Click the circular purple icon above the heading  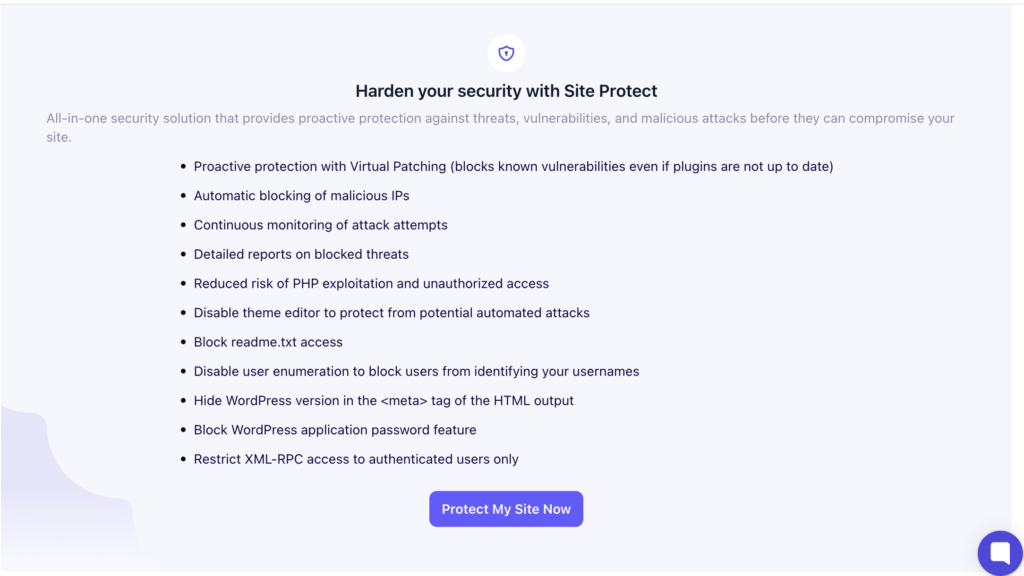click(x=506, y=53)
